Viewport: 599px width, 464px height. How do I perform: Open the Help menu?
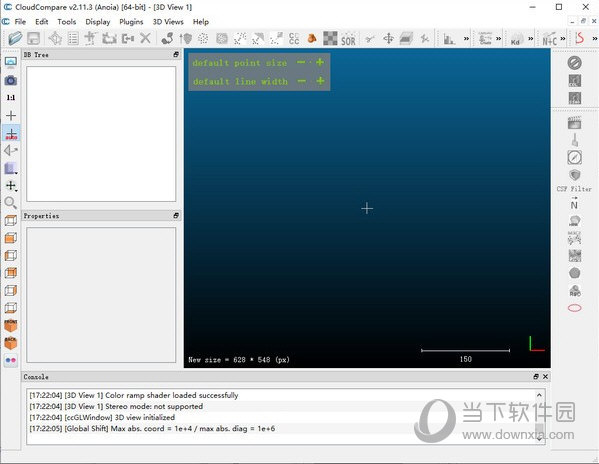click(x=201, y=22)
